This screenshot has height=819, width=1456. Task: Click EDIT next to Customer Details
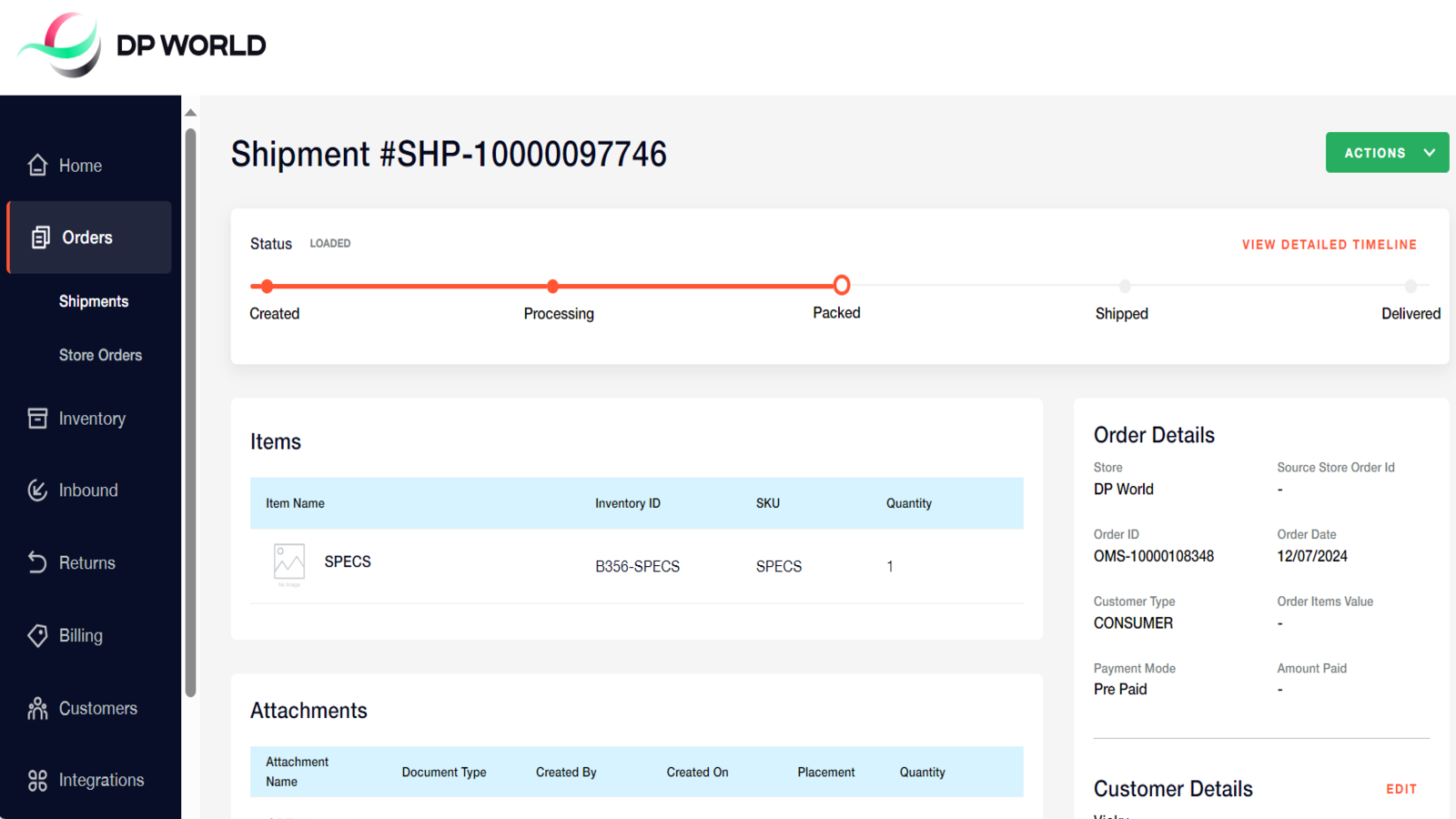pos(1400,789)
